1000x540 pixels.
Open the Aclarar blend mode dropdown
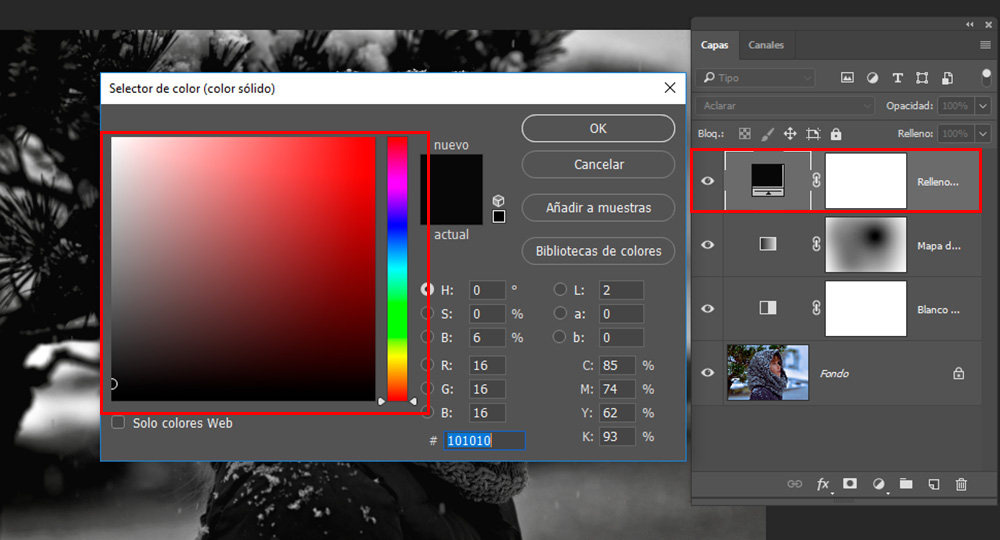click(x=785, y=106)
